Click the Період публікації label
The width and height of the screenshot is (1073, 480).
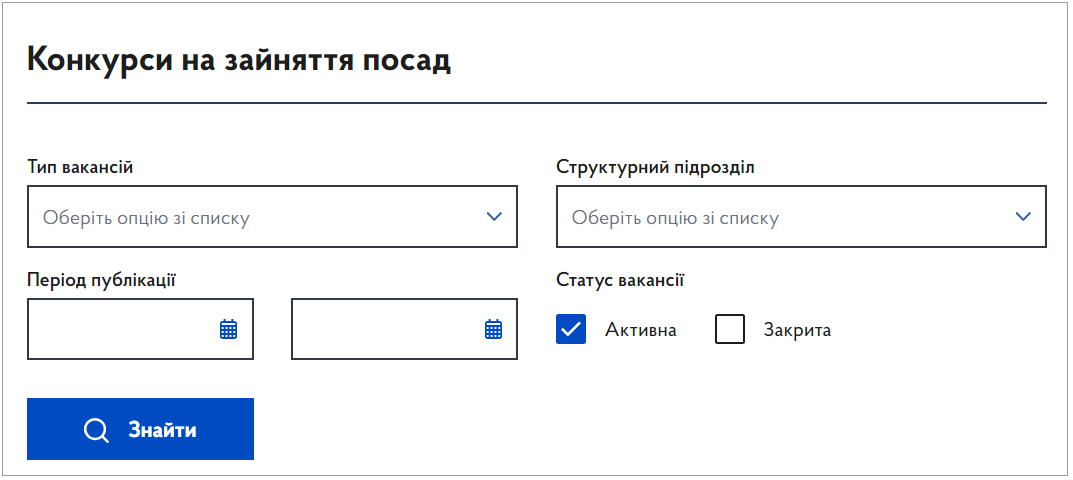(101, 280)
